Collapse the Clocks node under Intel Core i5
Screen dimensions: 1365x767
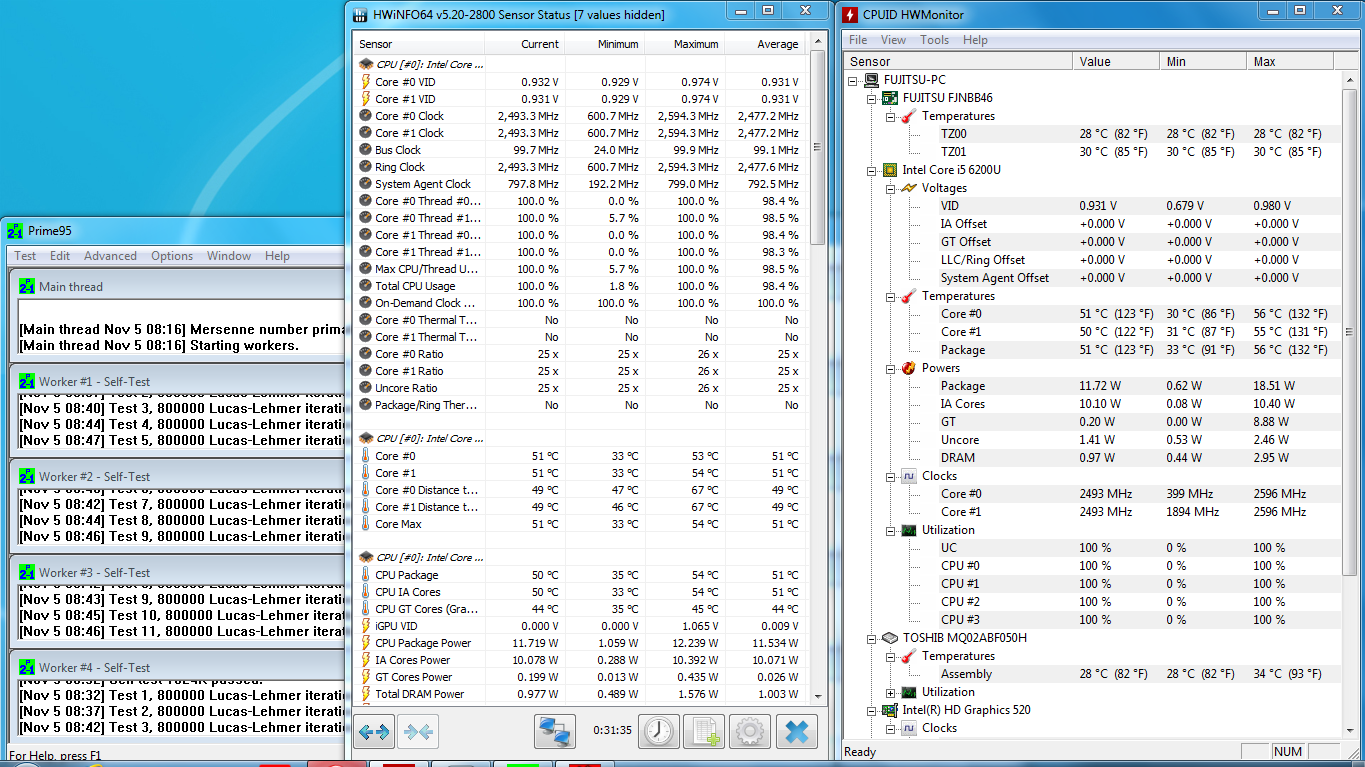[x=890, y=476]
